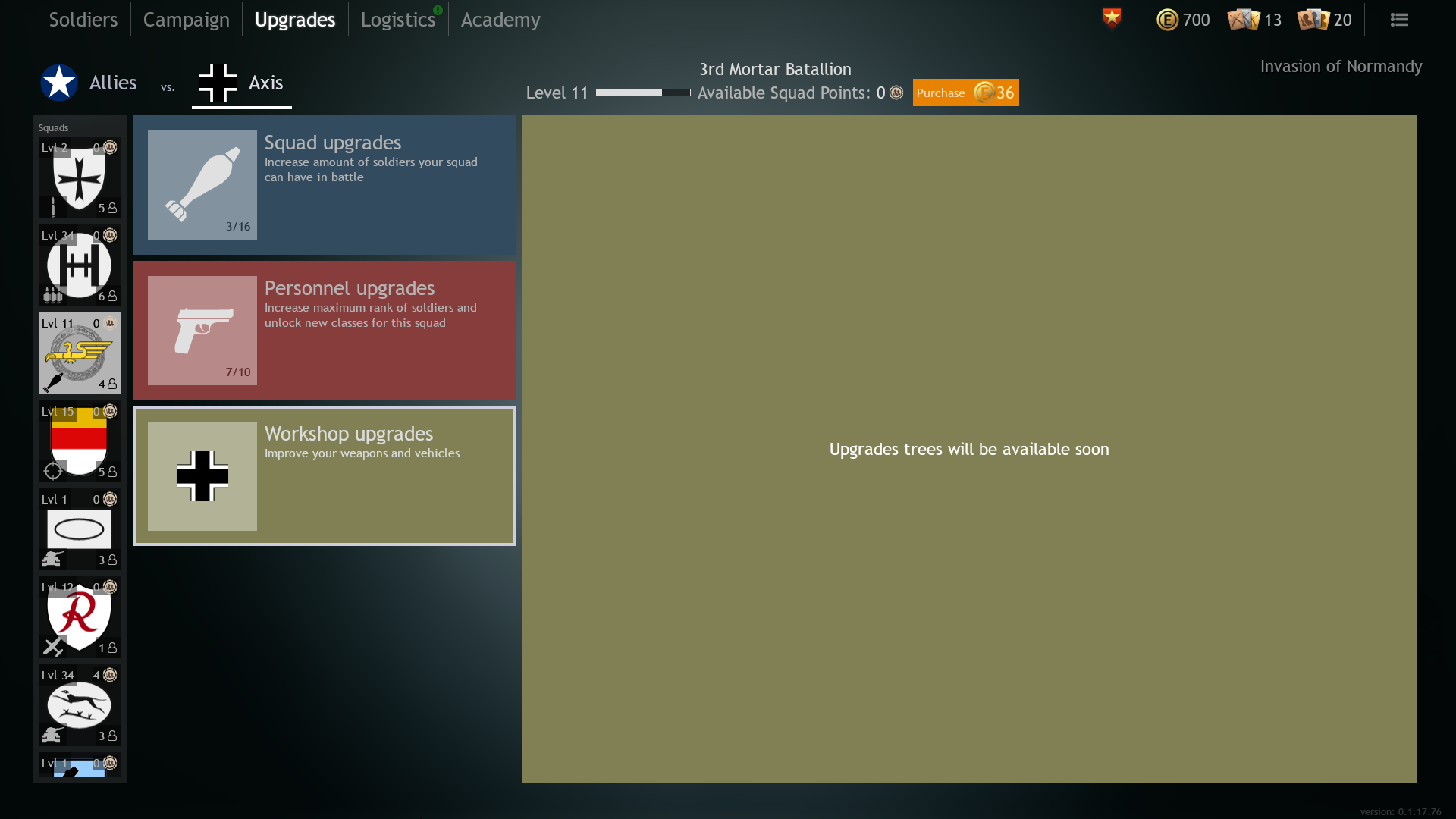Click the red star badge icon
This screenshot has height=819, width=1456.
click(1112, 18)
